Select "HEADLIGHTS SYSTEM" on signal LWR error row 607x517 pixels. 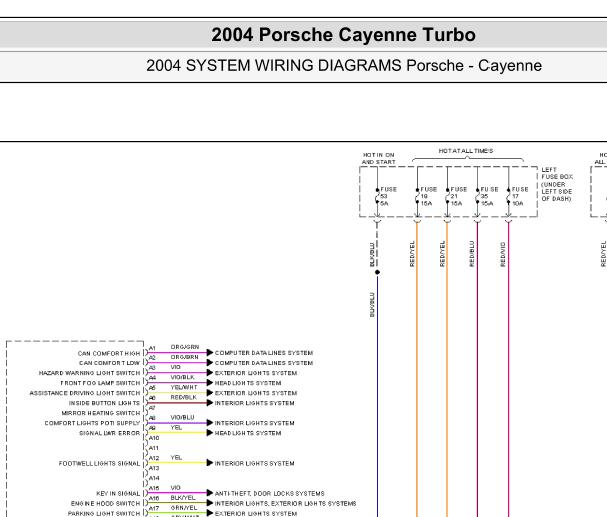click(248, 433)
